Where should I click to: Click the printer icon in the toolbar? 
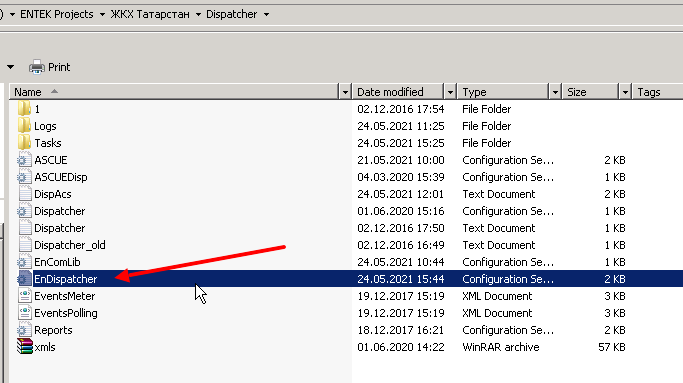(x=37, y=67)
